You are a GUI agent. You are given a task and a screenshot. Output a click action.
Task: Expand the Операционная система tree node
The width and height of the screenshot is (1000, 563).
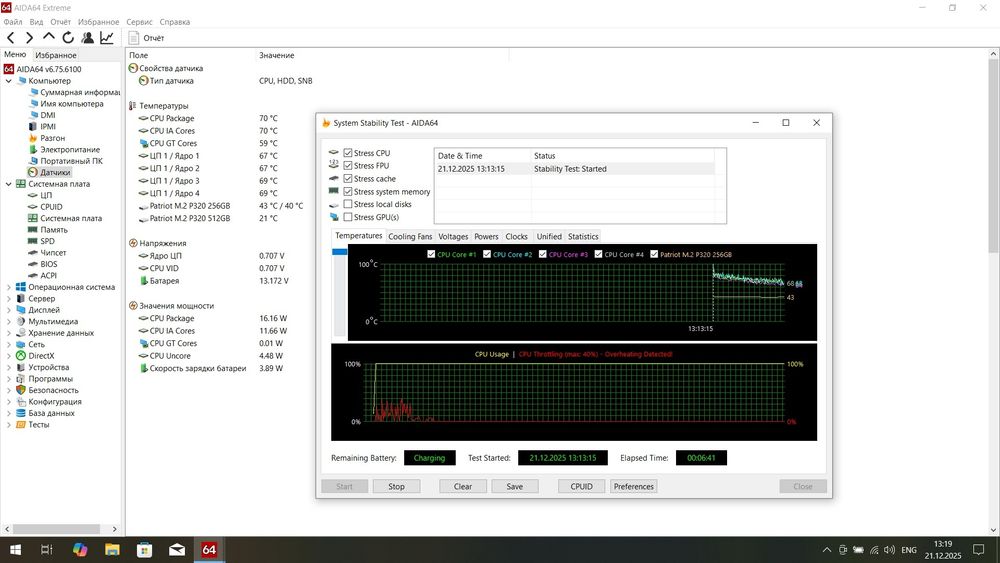point(8,288)
